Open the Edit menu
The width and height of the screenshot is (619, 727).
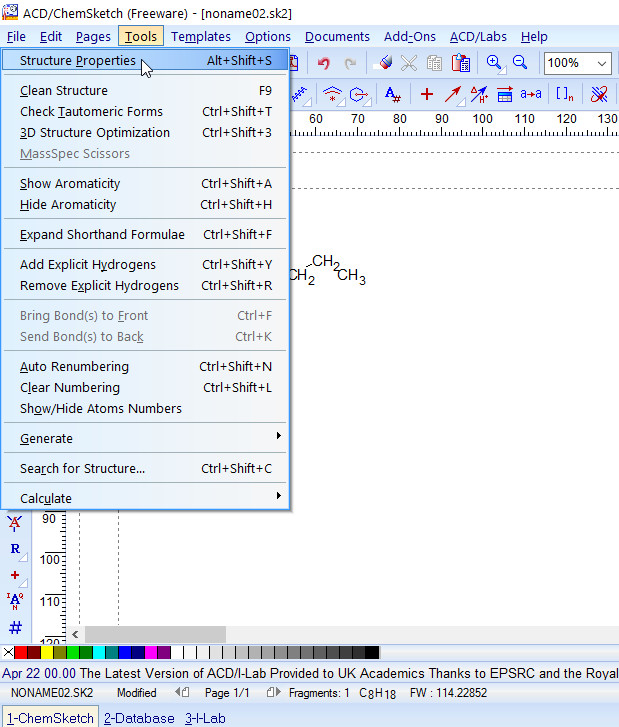click(x=51, y=36)
